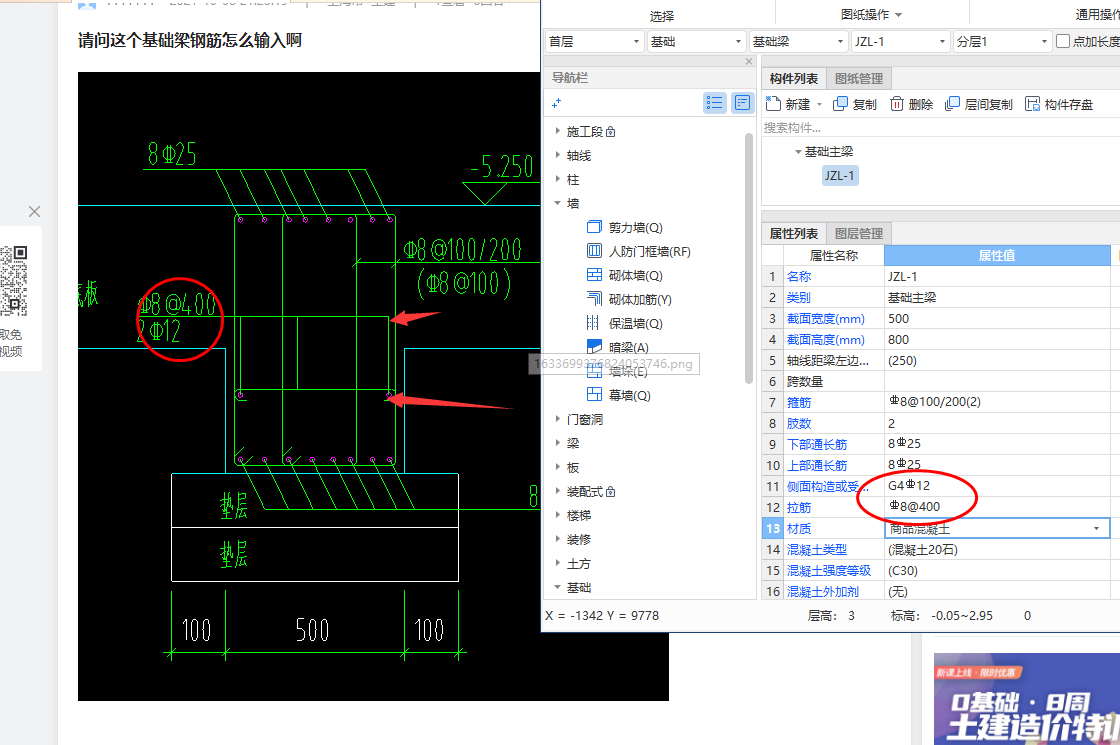Open the JZL-1 component dropdown
The width and height of the screenshot is (1120, 745).
[900, 41]
